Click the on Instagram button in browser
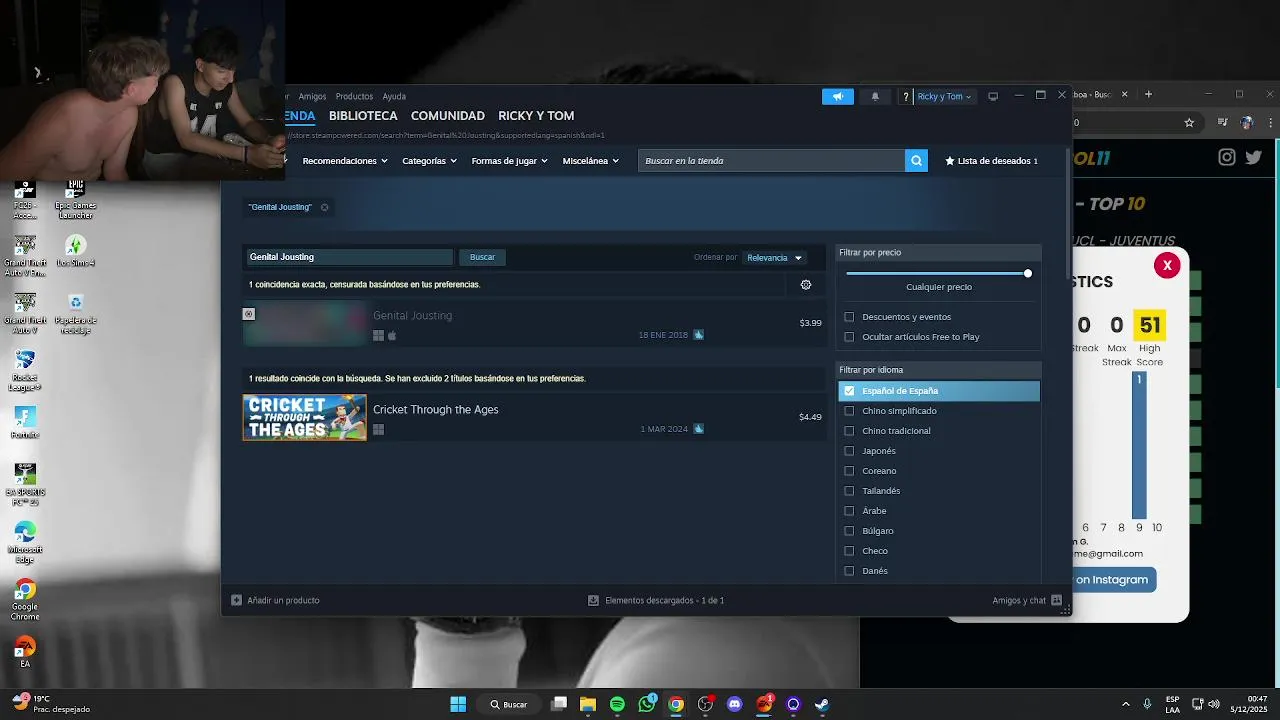This screenshot has width=1280, height=720. tap(1110, 580)
